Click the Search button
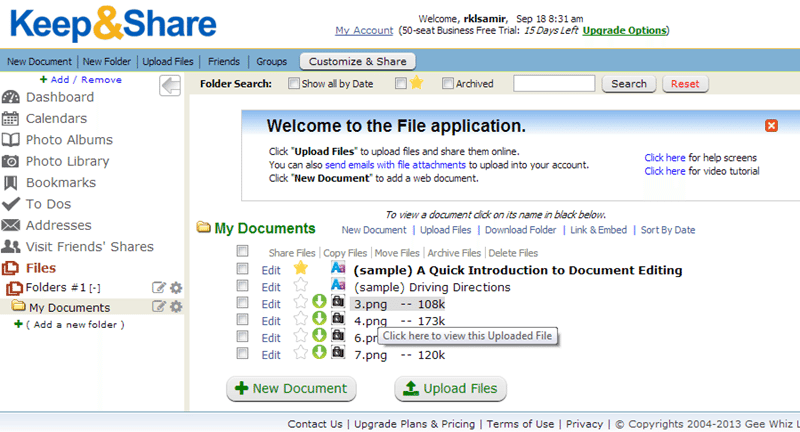This screenshot has height=432, width=800. (629, 84)
